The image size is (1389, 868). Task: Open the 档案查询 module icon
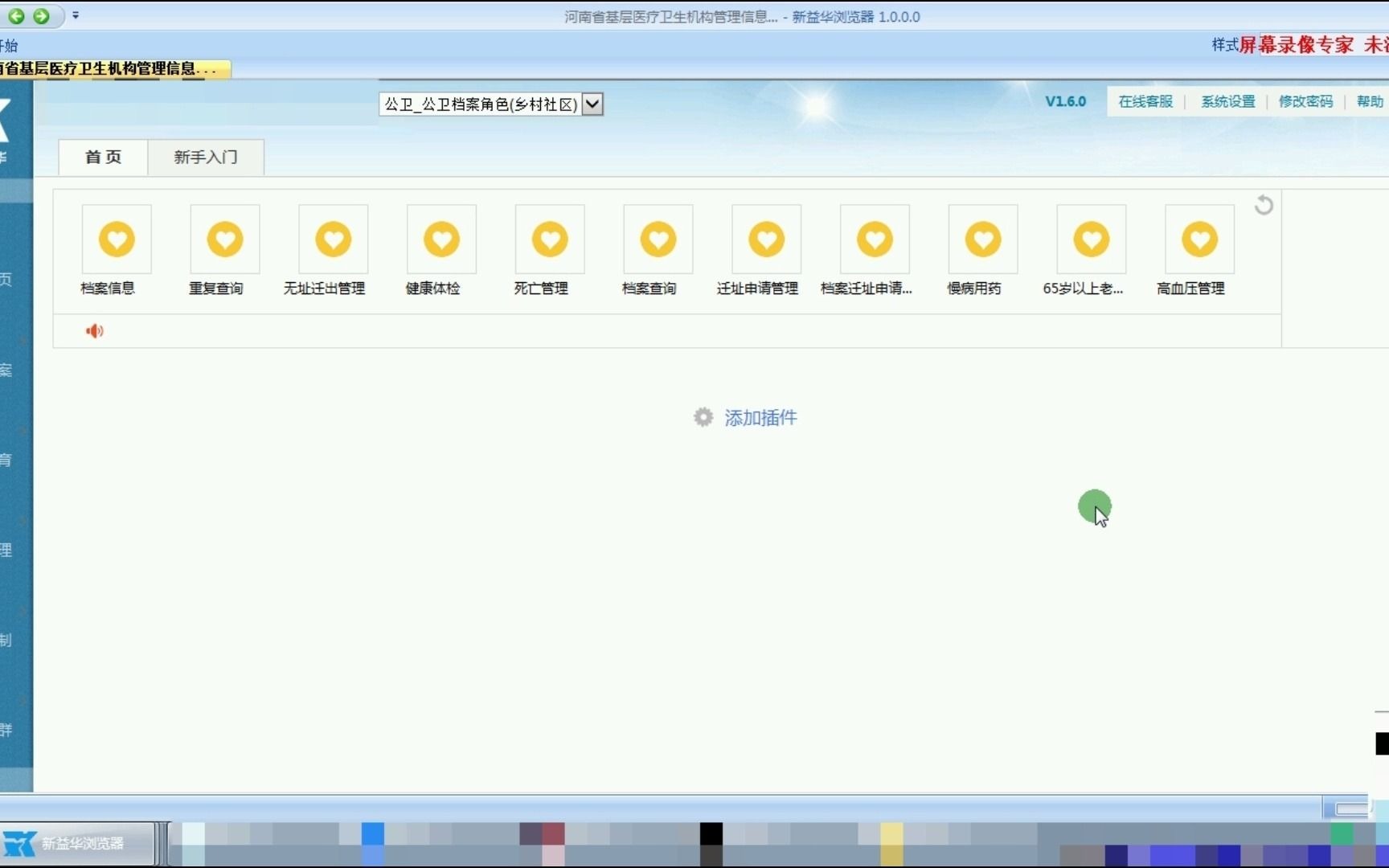coord(658,239)
